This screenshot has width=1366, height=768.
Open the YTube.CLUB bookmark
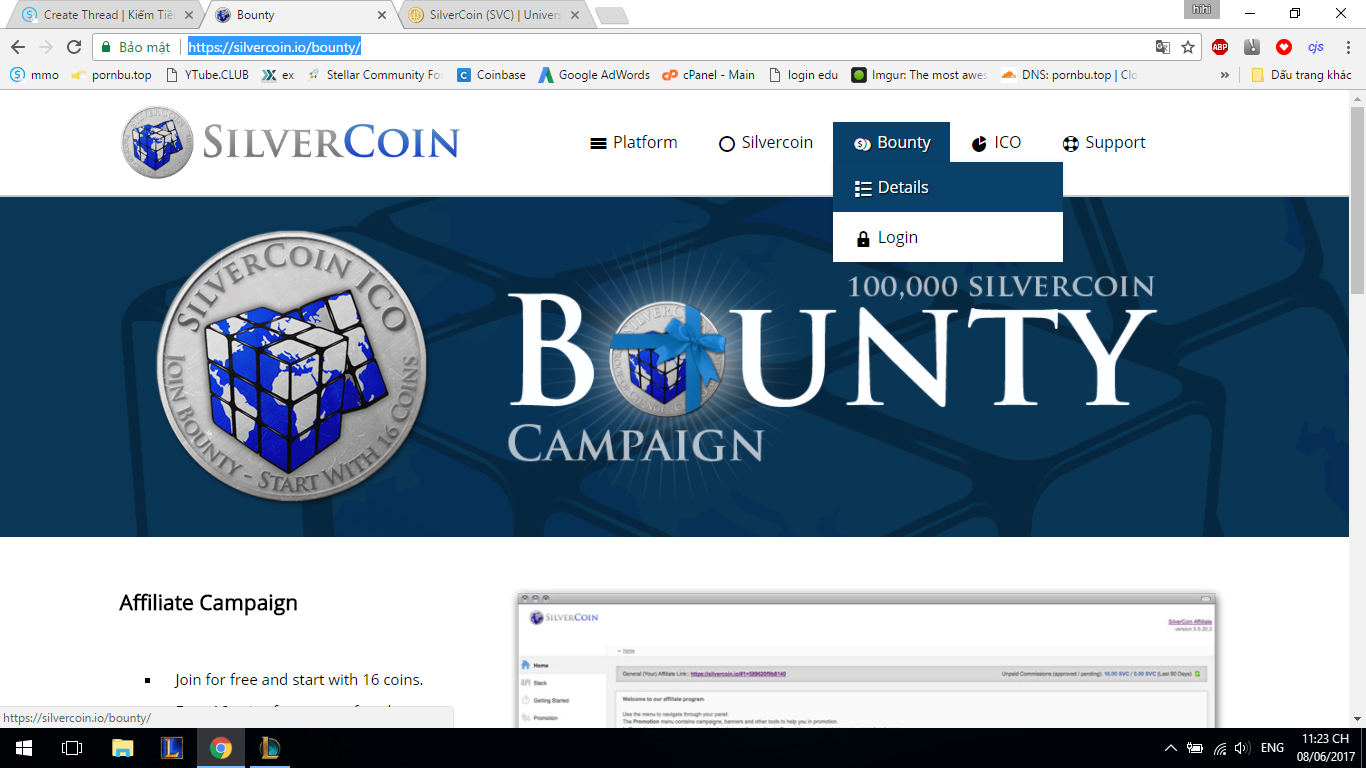point(206,75)
